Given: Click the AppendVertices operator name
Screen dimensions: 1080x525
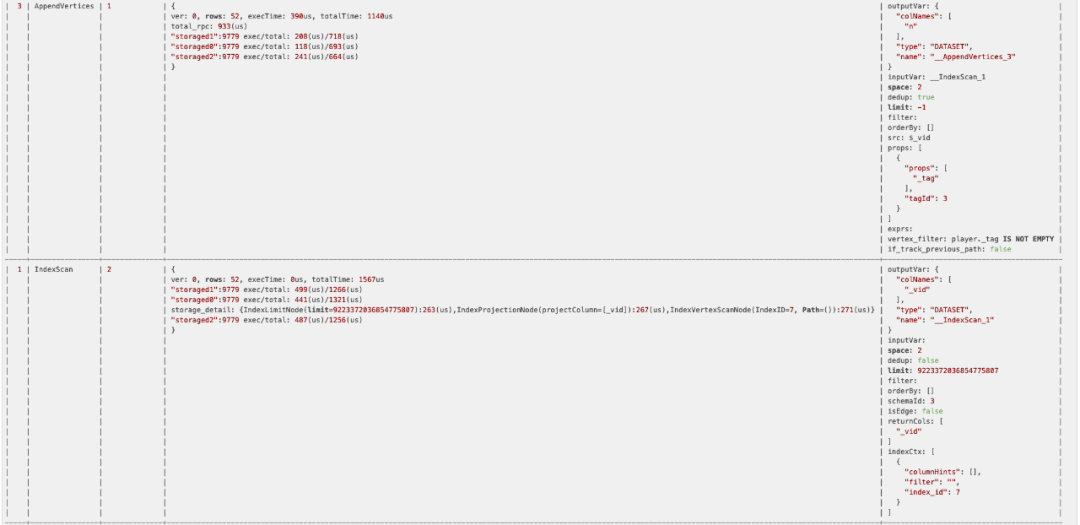Looking at the screenshot, I should pos(64,6).
